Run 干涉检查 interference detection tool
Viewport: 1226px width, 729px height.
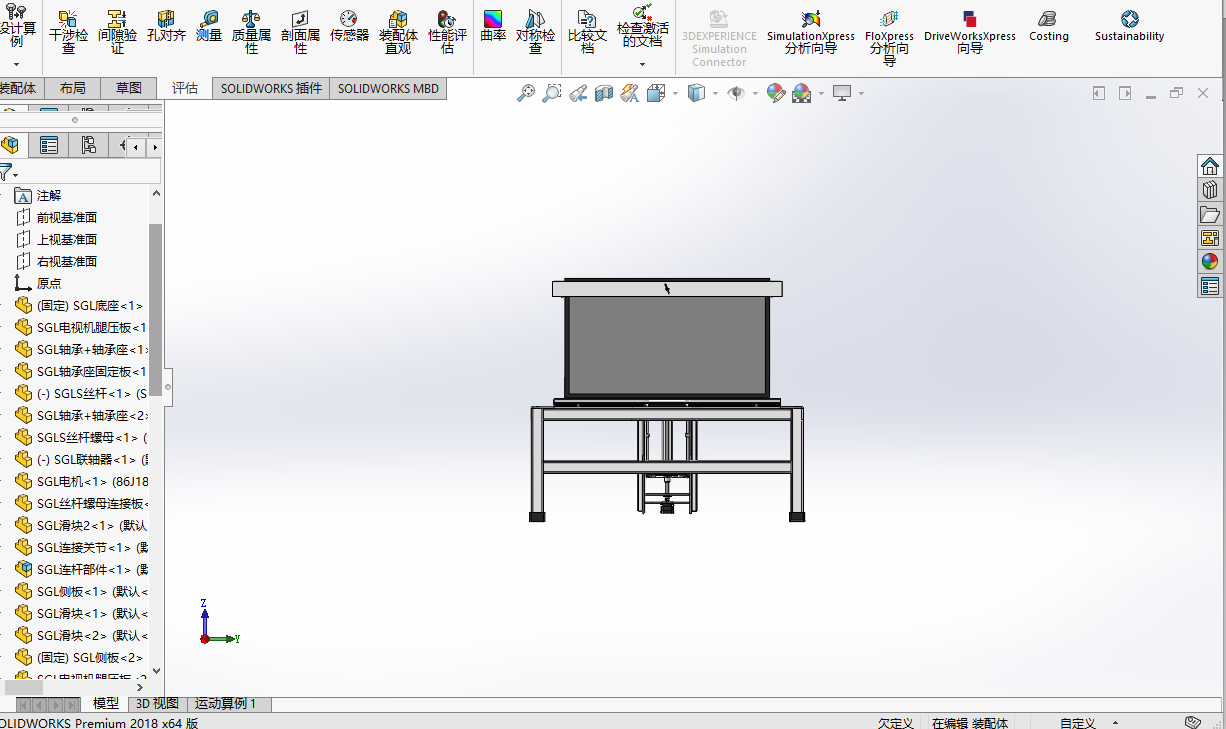[x=68, y=32]
